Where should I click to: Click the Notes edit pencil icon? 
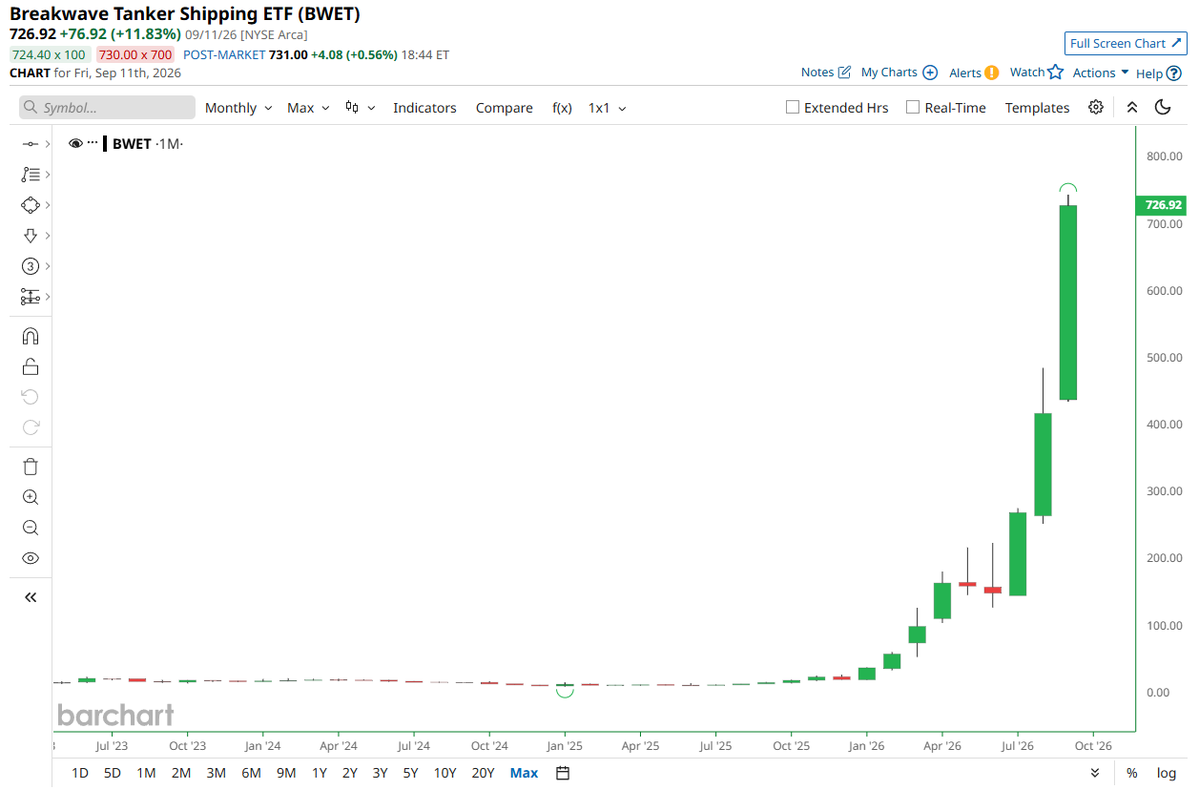tap(844, 72)
